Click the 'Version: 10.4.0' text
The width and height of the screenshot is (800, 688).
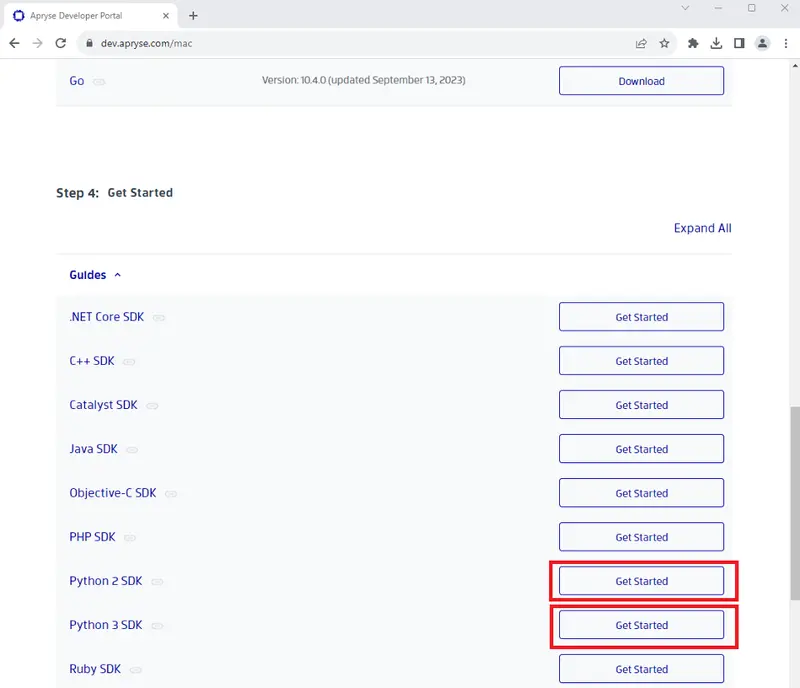(x=363, y=80)
